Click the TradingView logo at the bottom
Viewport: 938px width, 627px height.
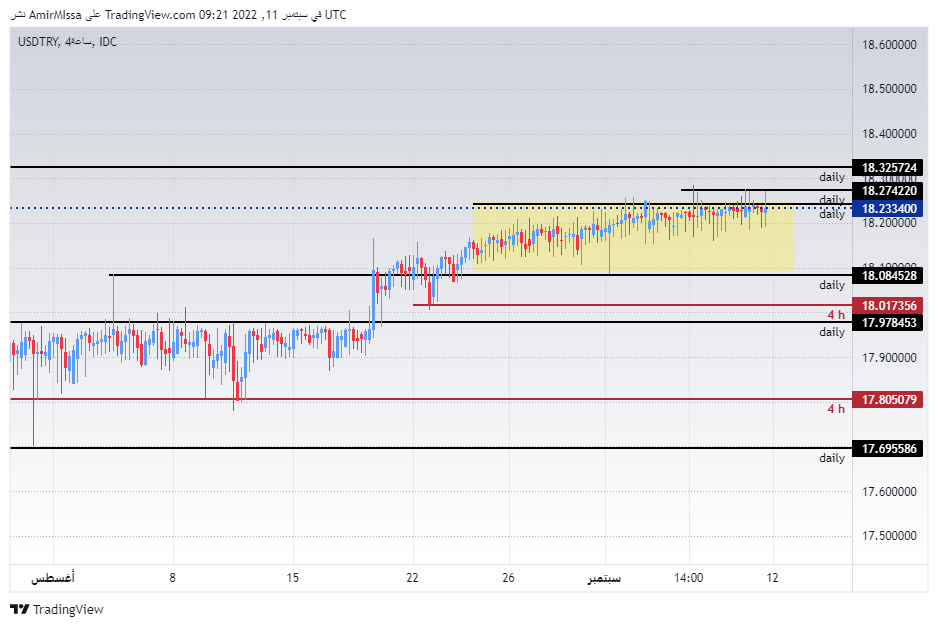[x=57, y=609]
